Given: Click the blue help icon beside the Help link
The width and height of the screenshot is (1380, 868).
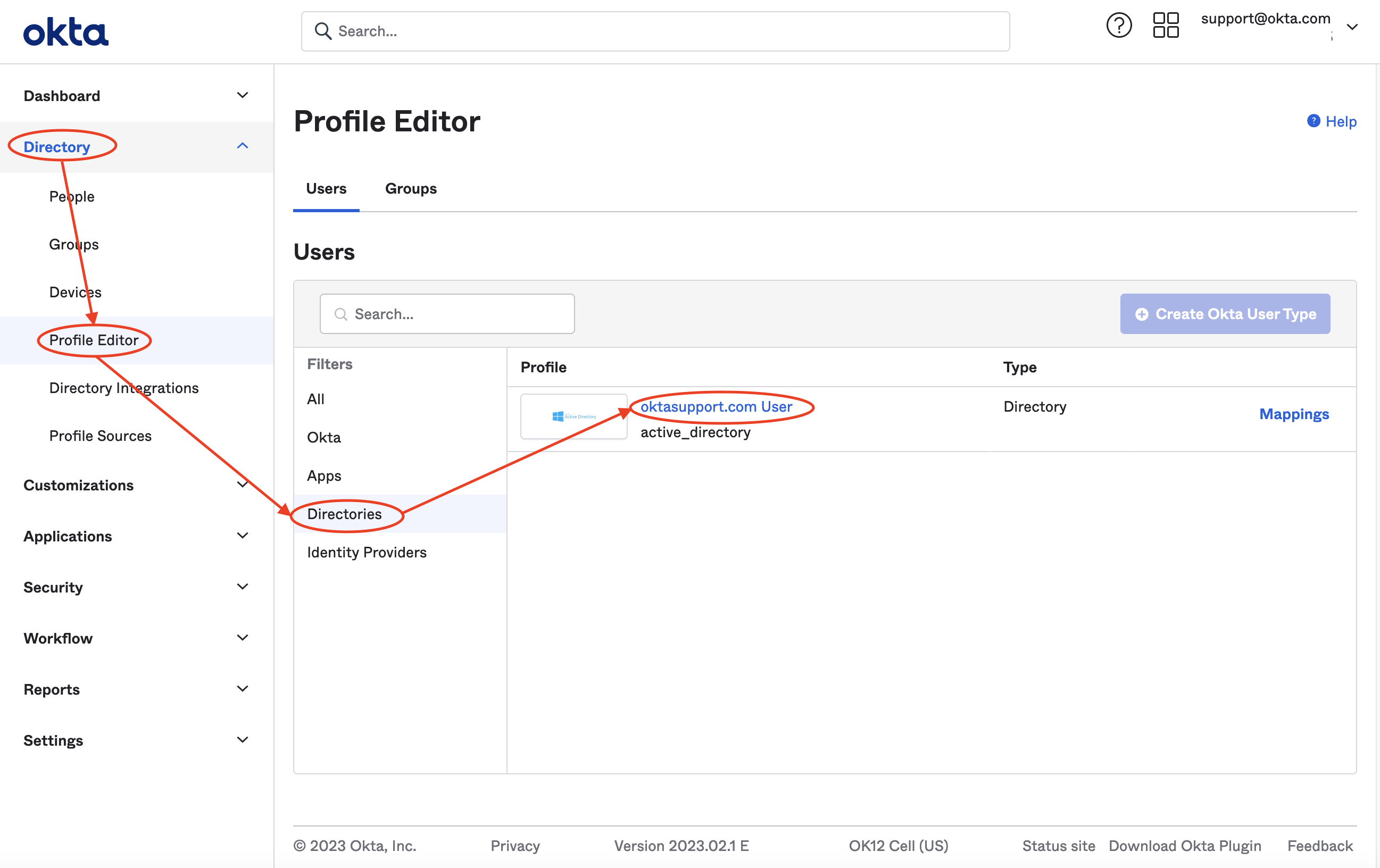Looking at the screenshot, I should pyautogui.click(x=1313, y=121).
